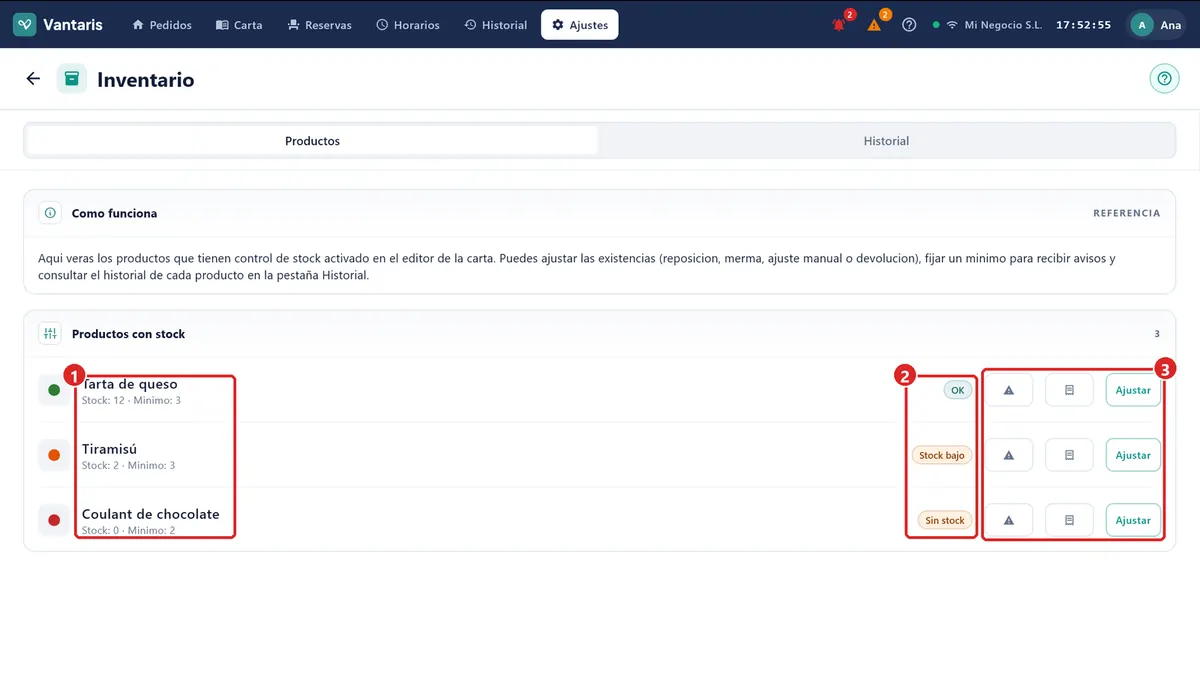Click the Sin stock badge
Image resolution: width=1200 pixels, height=692 pixels.
945,520
